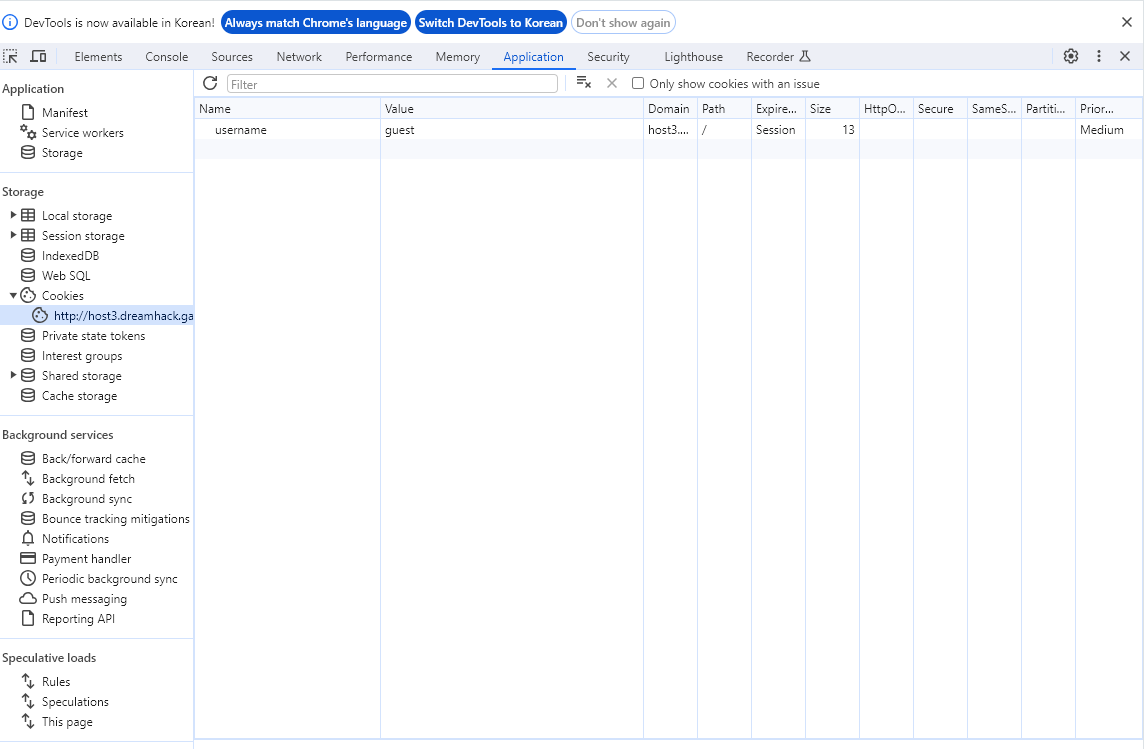Click the cookie icon beside host3.dreamhack
This screenshot has width=1144, height=749.
tap(40, 315)
